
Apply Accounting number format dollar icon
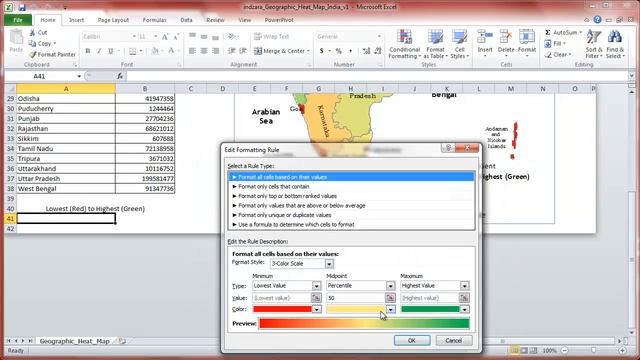pos(322,51)
